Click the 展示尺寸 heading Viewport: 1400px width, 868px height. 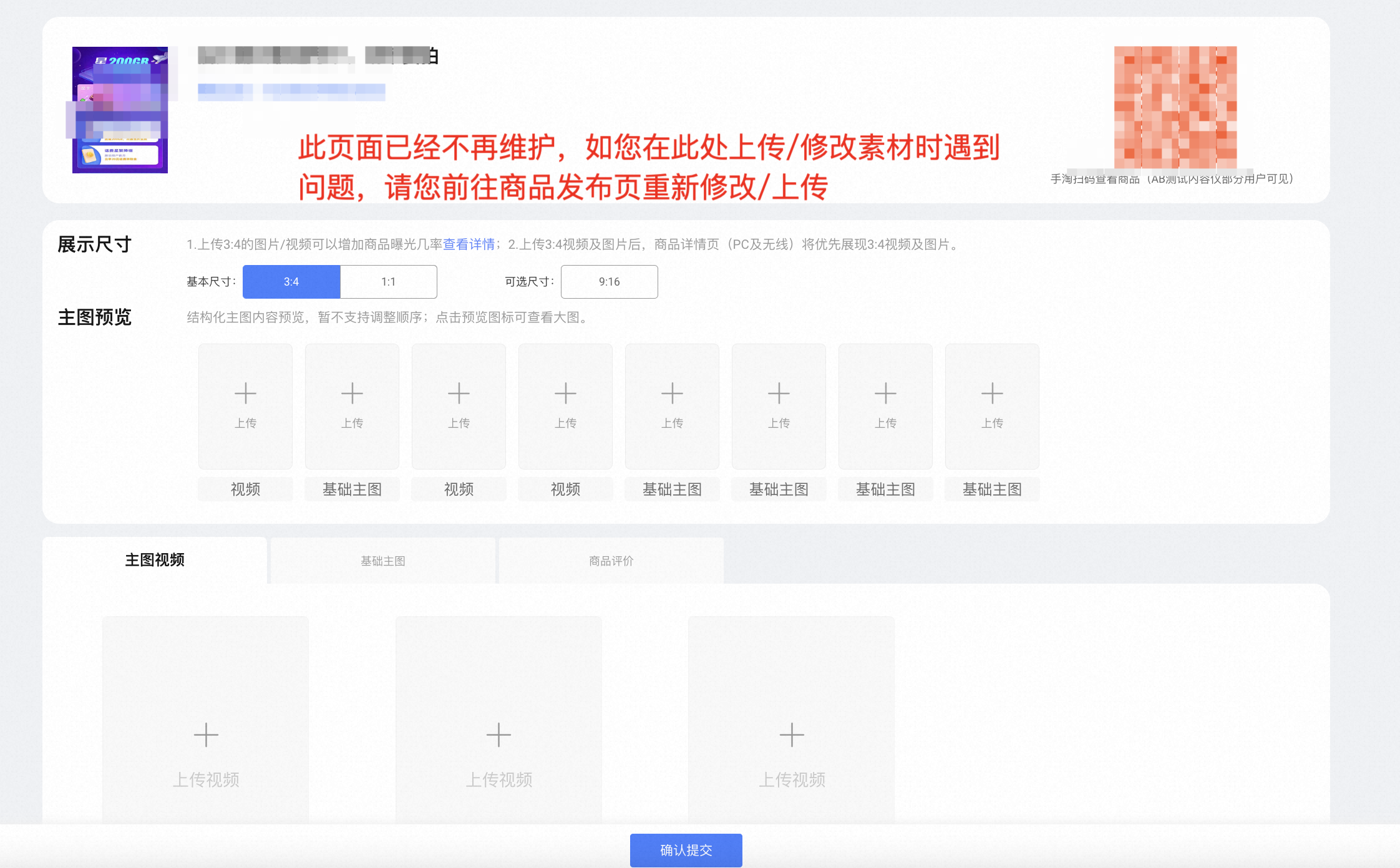94,244
